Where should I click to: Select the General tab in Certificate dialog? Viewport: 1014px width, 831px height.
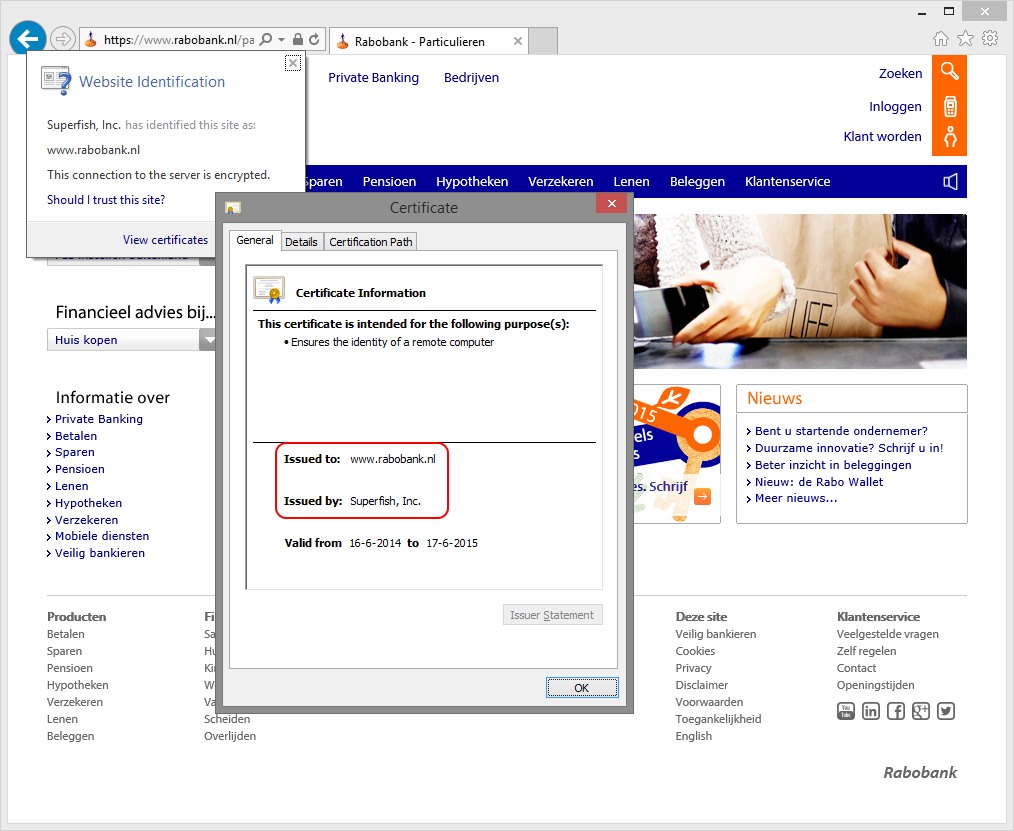point(255,241)
